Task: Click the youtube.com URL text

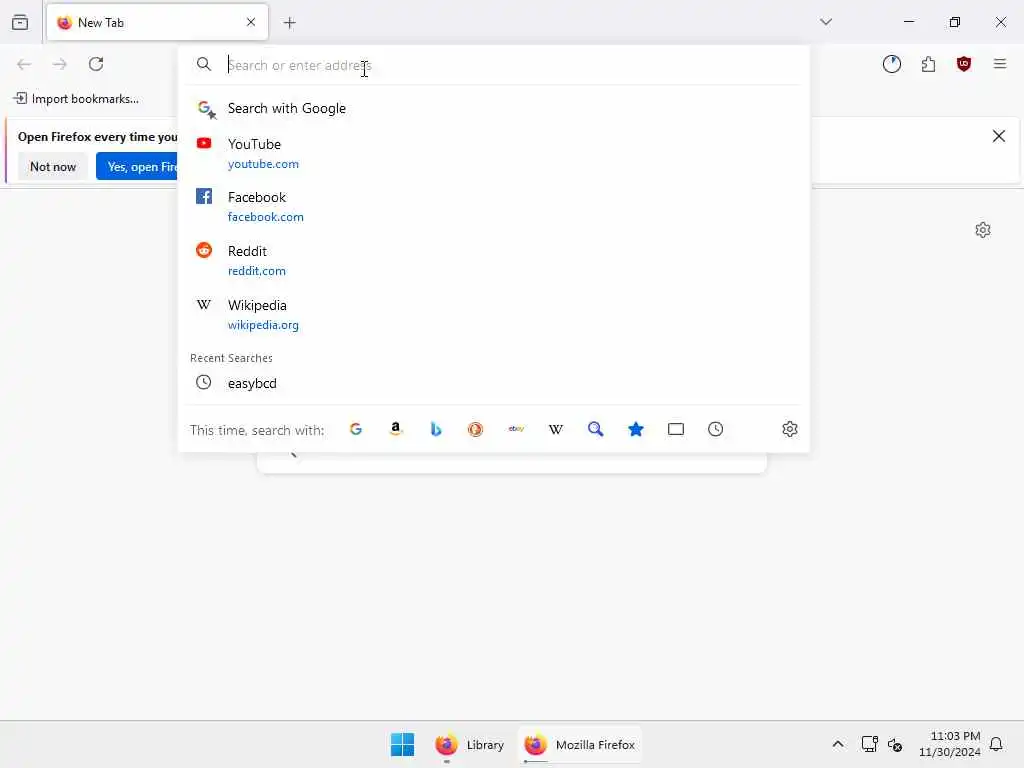Action: (263, 164)
